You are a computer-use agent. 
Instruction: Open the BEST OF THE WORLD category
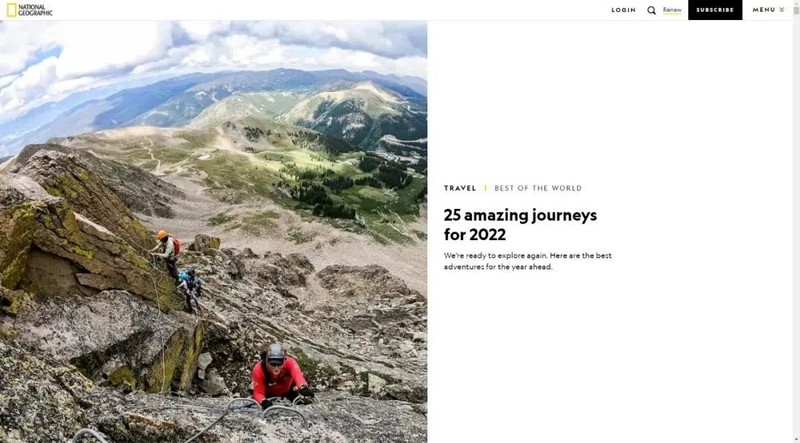[538, 188]
